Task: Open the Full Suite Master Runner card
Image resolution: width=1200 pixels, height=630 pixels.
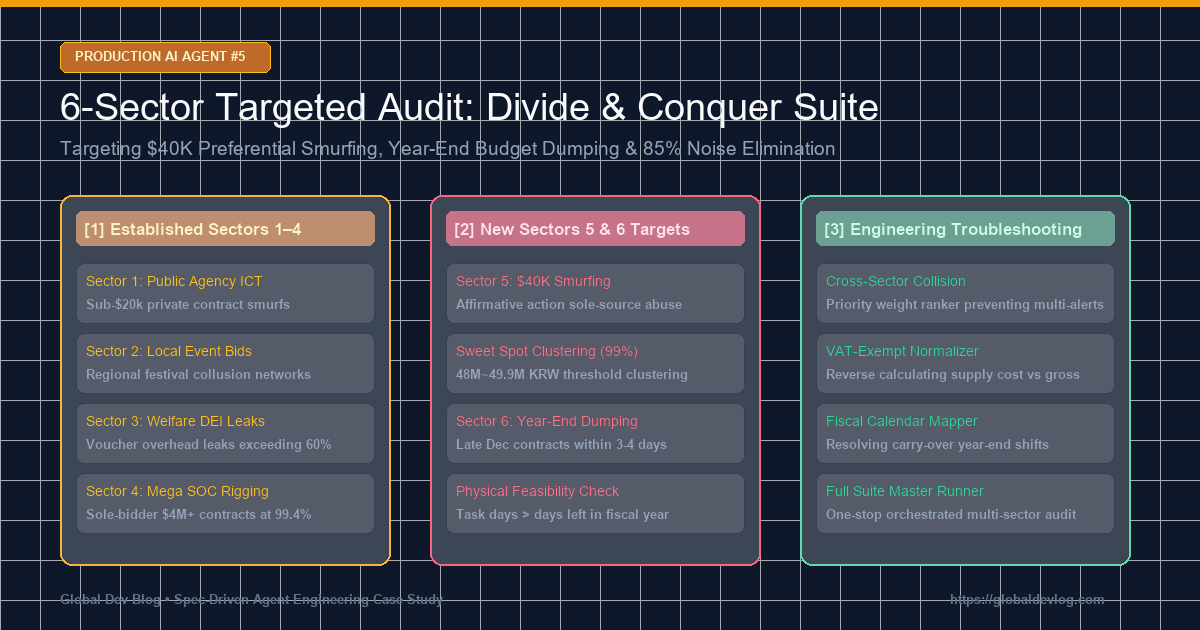Action: tap(965, 503)
